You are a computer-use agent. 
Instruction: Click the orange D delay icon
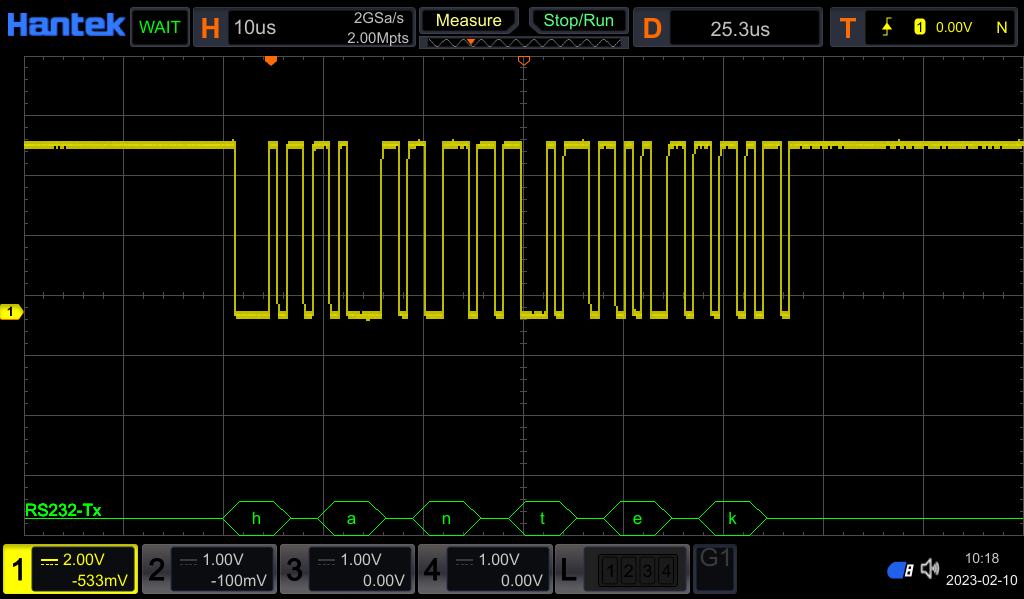click(x=652, y=28)
